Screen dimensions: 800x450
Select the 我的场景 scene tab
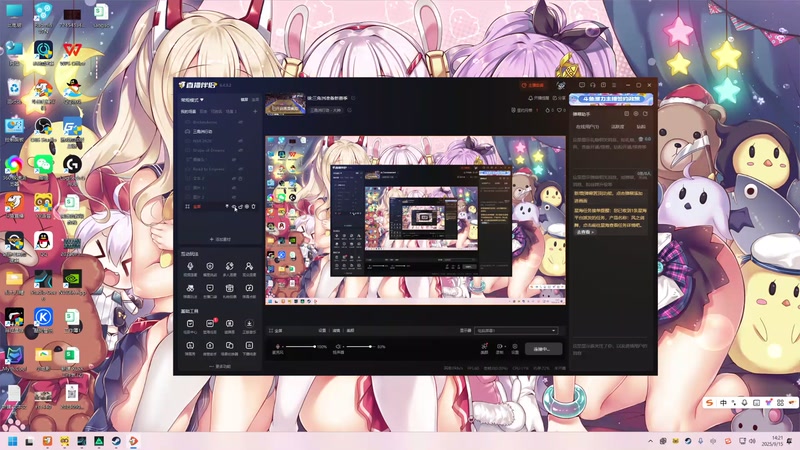coord(188,111)
